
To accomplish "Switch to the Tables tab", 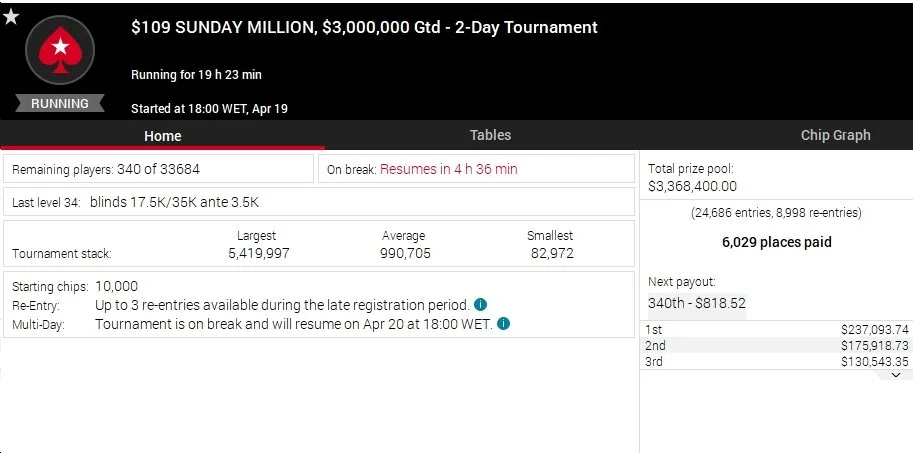I will (490, 135).
